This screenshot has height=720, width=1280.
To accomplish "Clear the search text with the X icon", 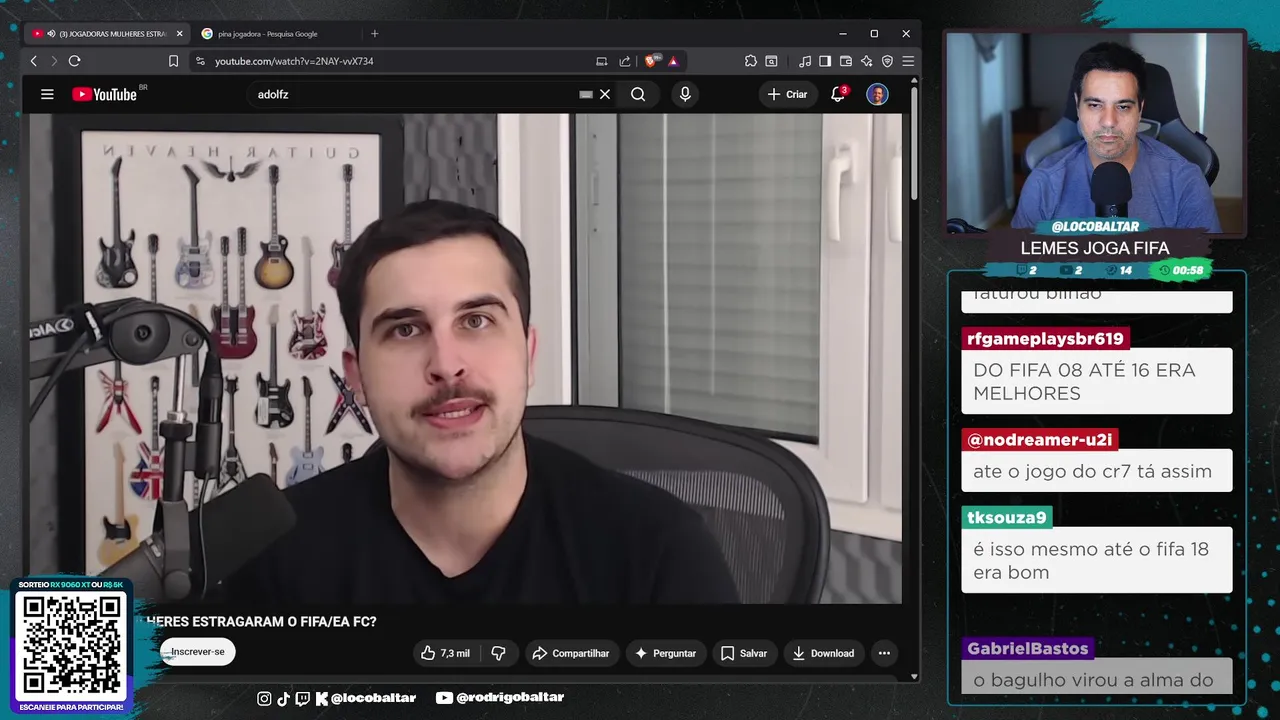I will coord(605,94).
